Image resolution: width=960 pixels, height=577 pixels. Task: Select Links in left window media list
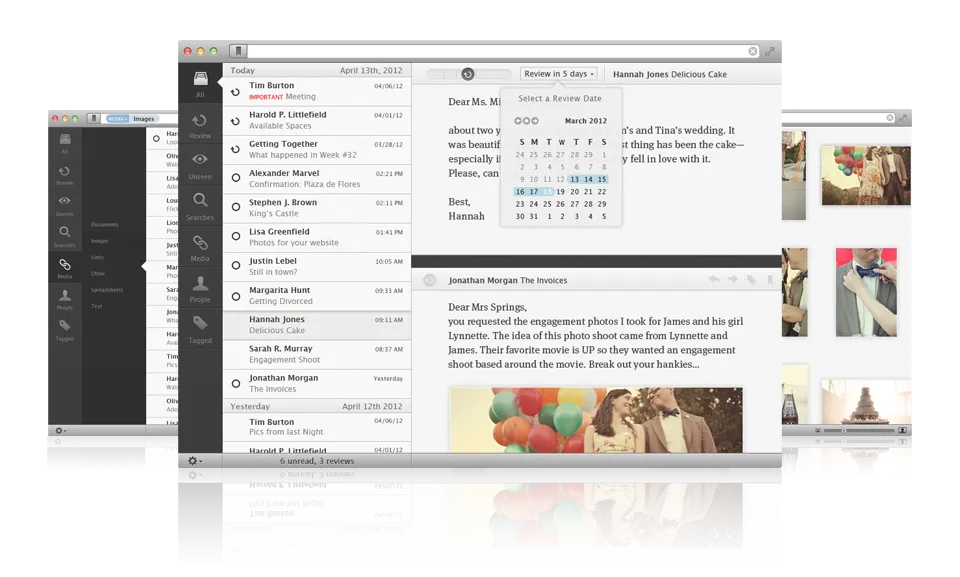point(97,257)
